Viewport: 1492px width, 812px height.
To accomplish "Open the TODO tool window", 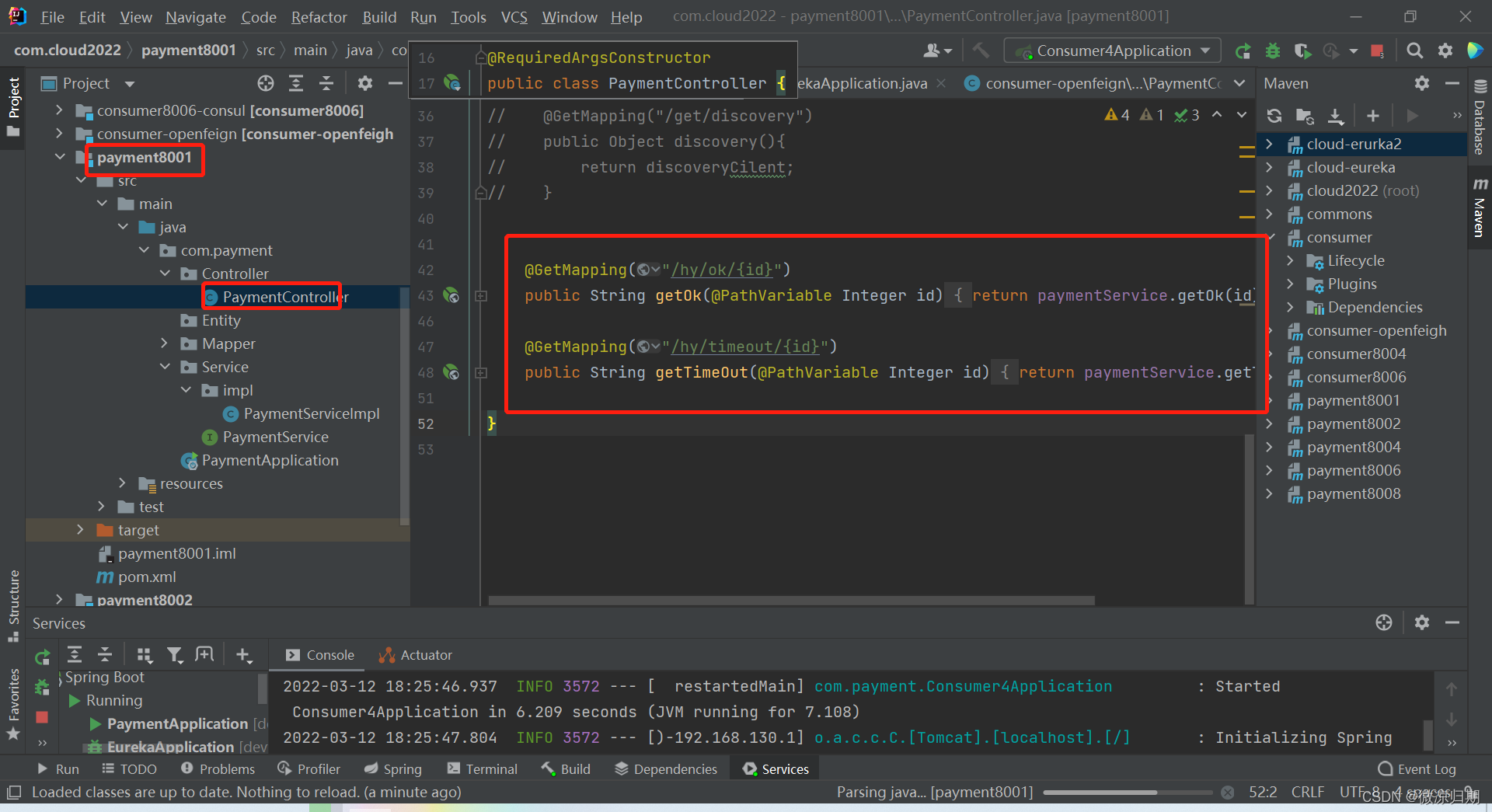I will coord(129,768).
